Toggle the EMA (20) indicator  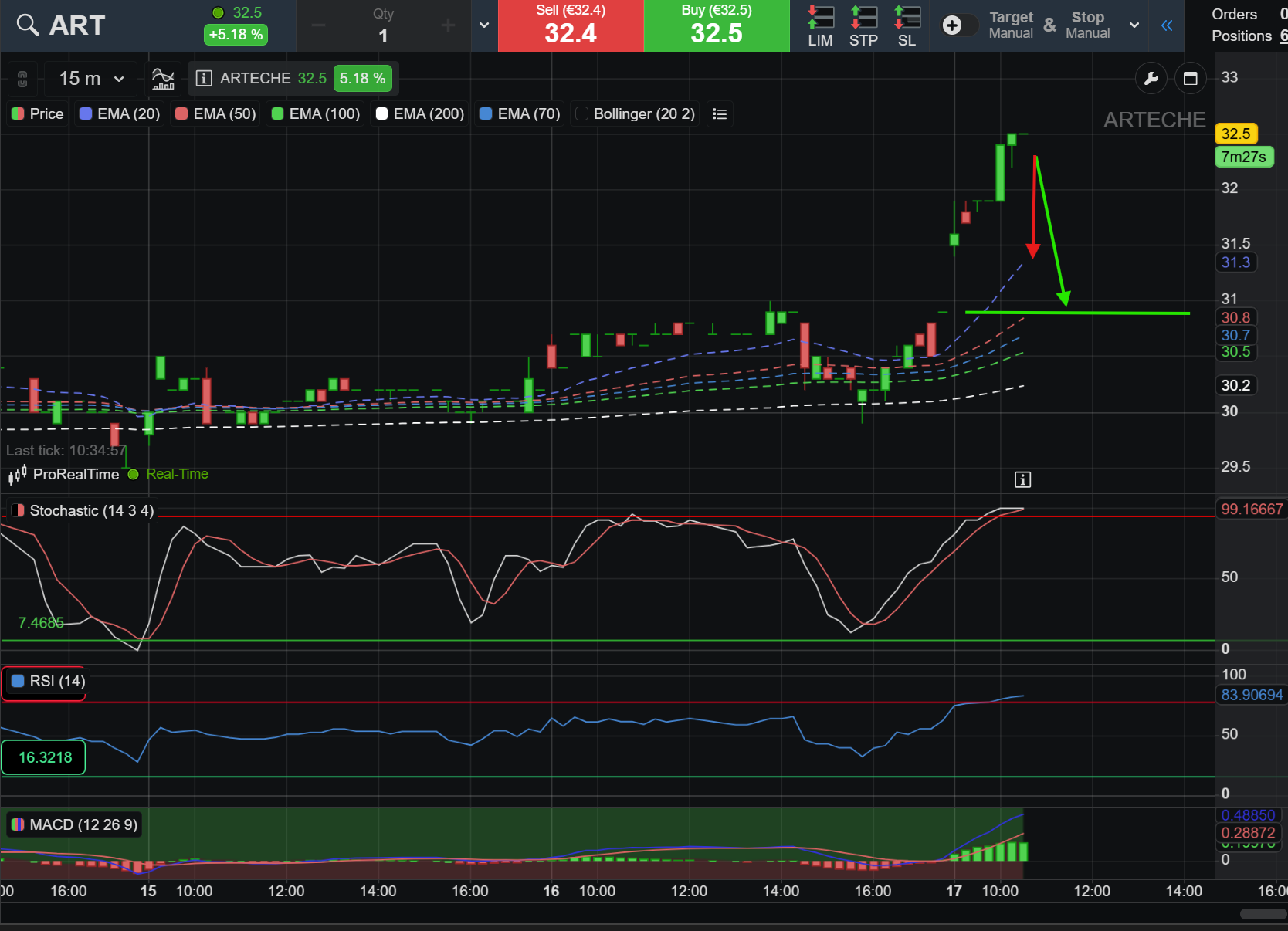click(x=120, y=114)
